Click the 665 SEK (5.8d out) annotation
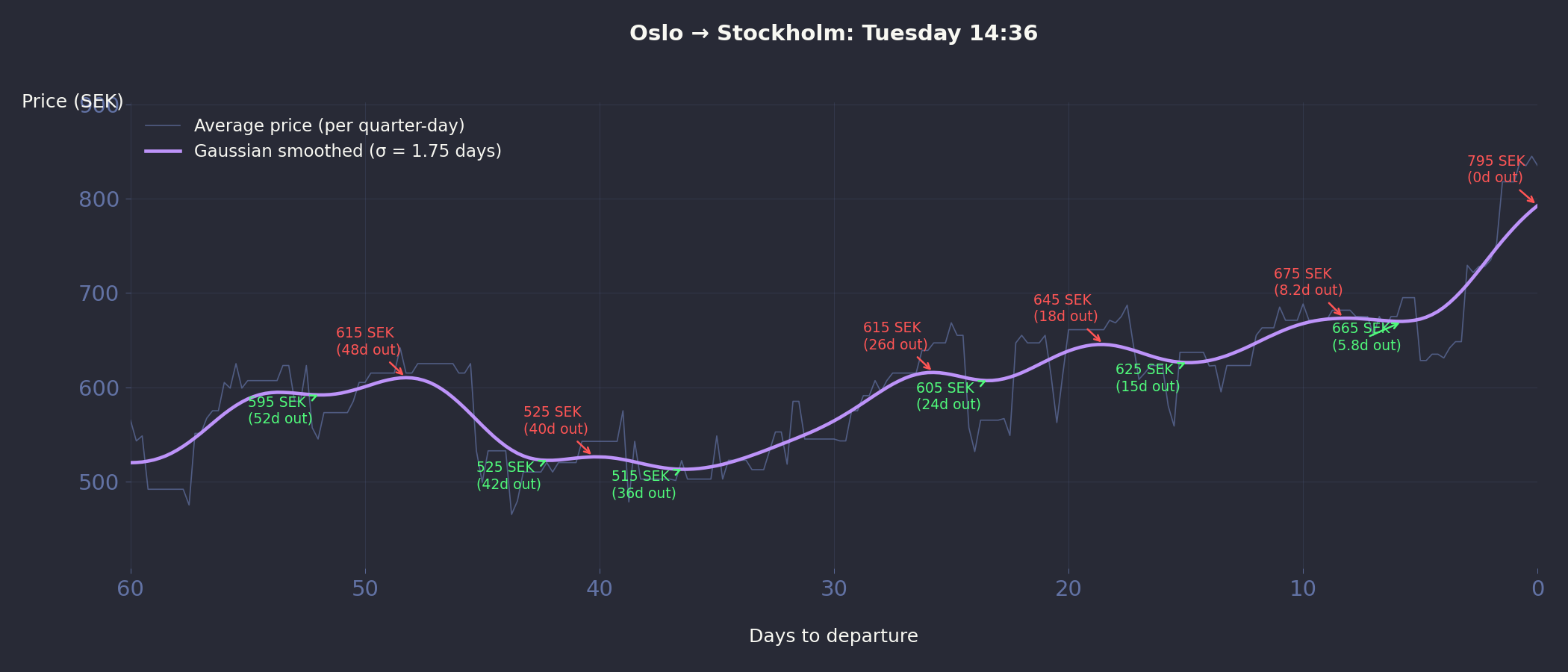The height and width of the screenshot is (672, 1568). pyautogui.click(x=1366, y=337)
